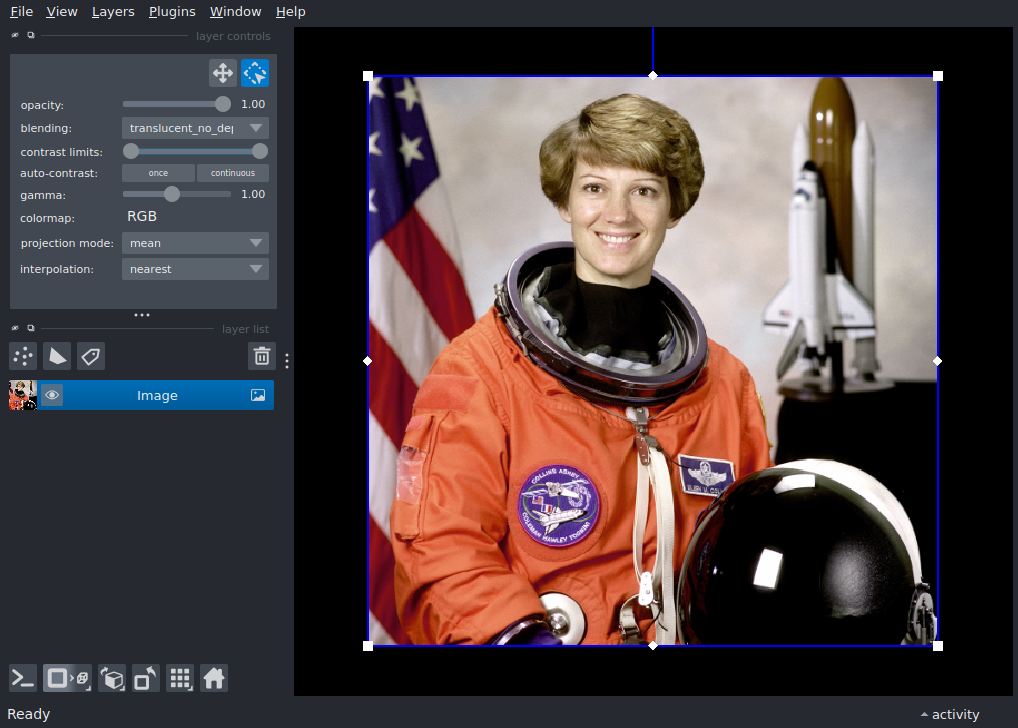Activate the transform mode
The width and height of the screenshot is (1018, 728).
click(255, 73)
